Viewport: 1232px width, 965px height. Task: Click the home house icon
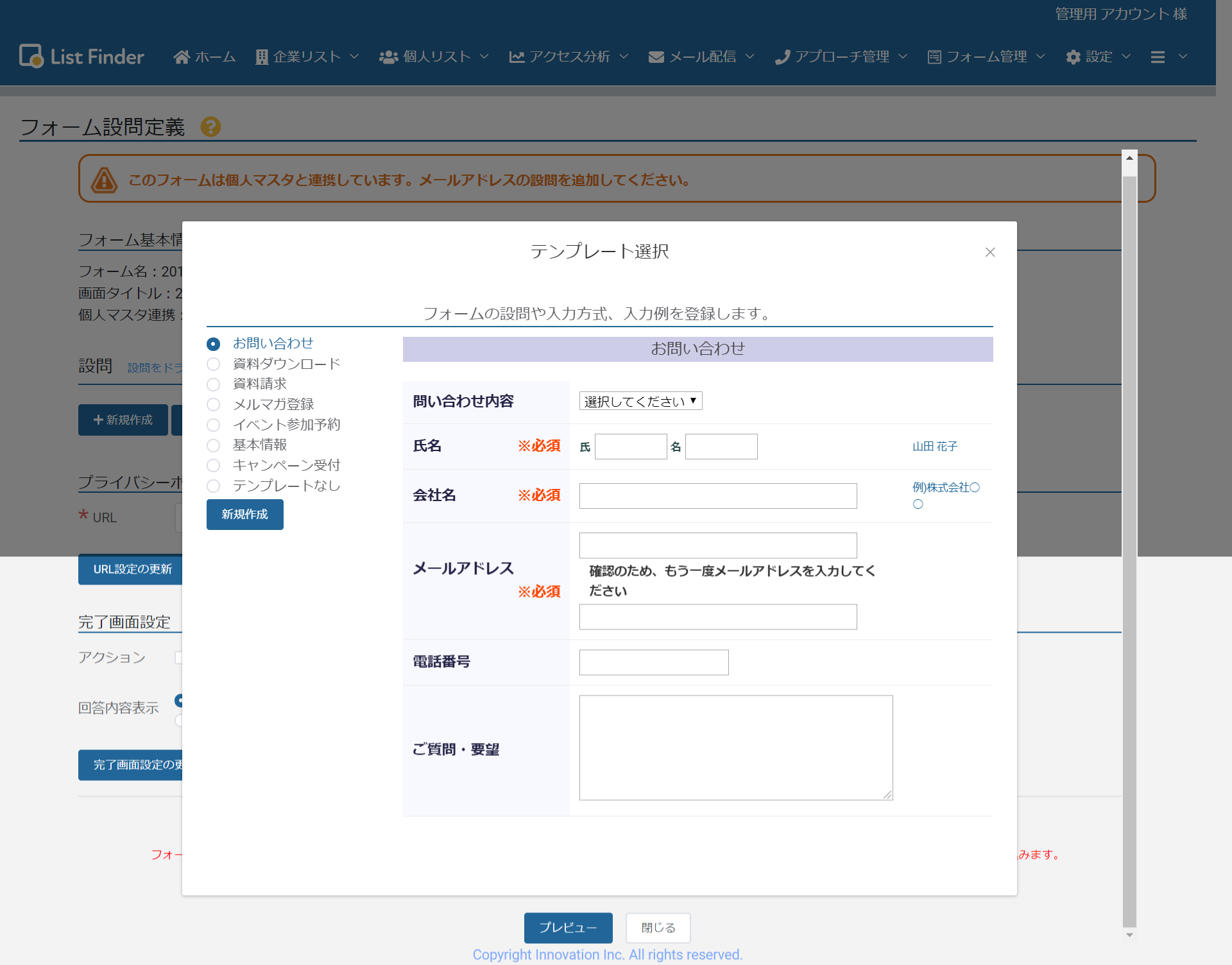click(182, 57)
